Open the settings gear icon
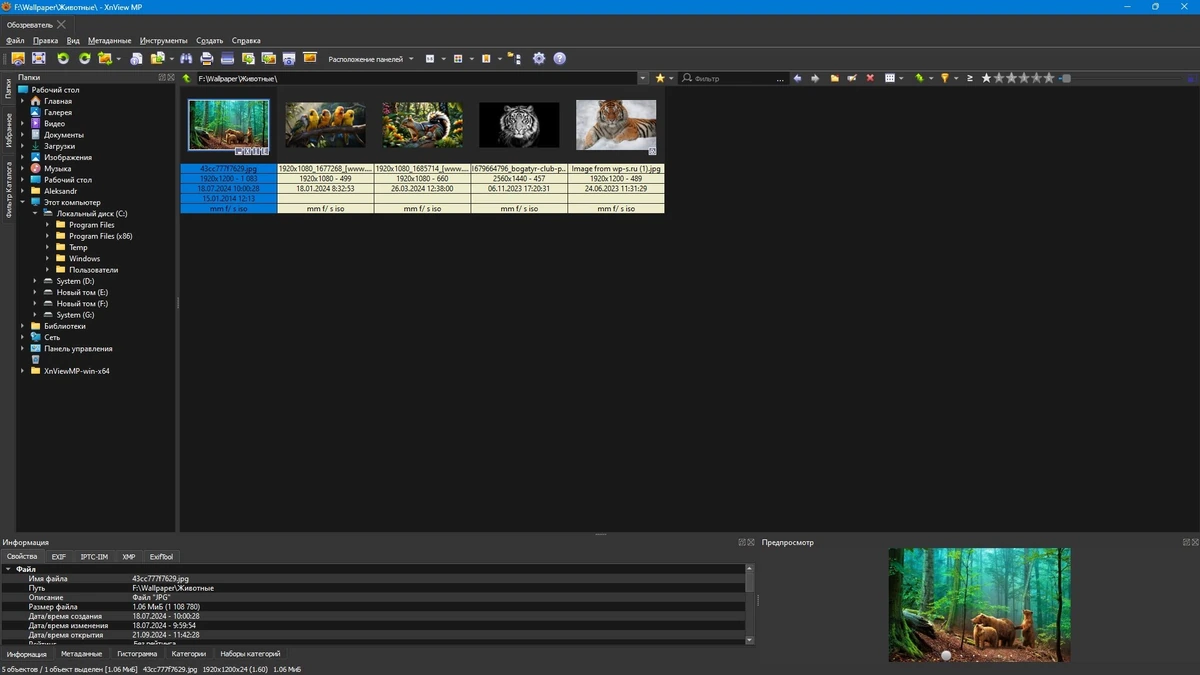This screenshot has width=1200, height=675. click(539, 59)
